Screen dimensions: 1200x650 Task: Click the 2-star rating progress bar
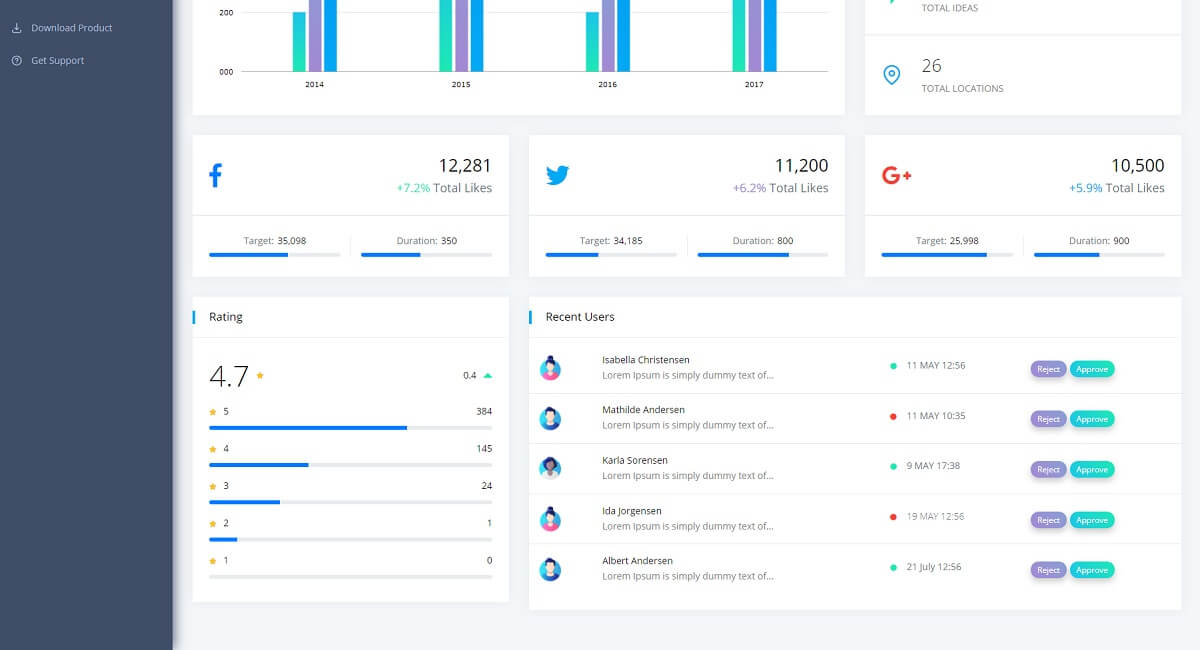pyautogui.click(x=351, y=539)
